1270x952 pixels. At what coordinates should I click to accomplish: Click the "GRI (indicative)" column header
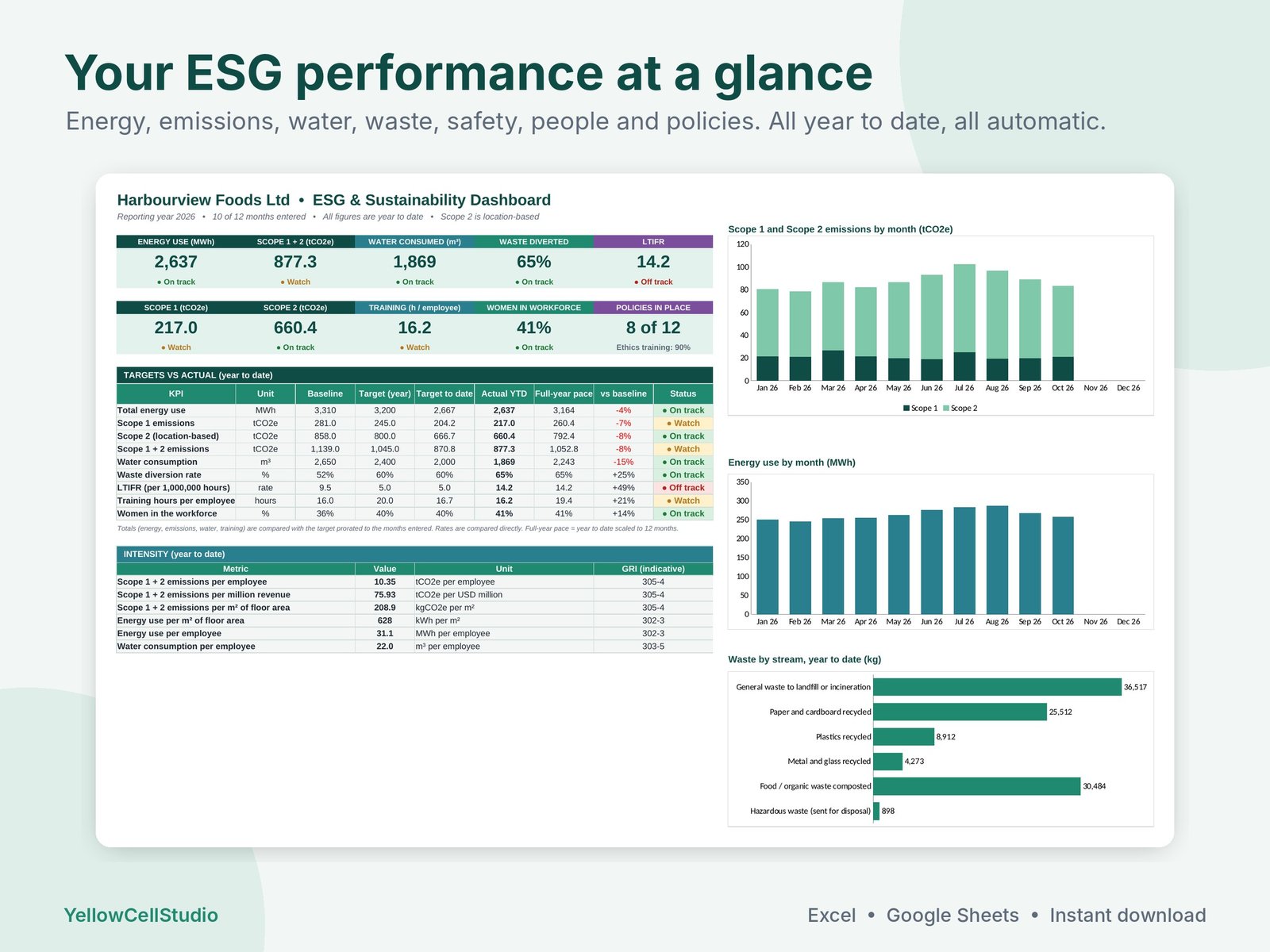[x=653, y=569]
